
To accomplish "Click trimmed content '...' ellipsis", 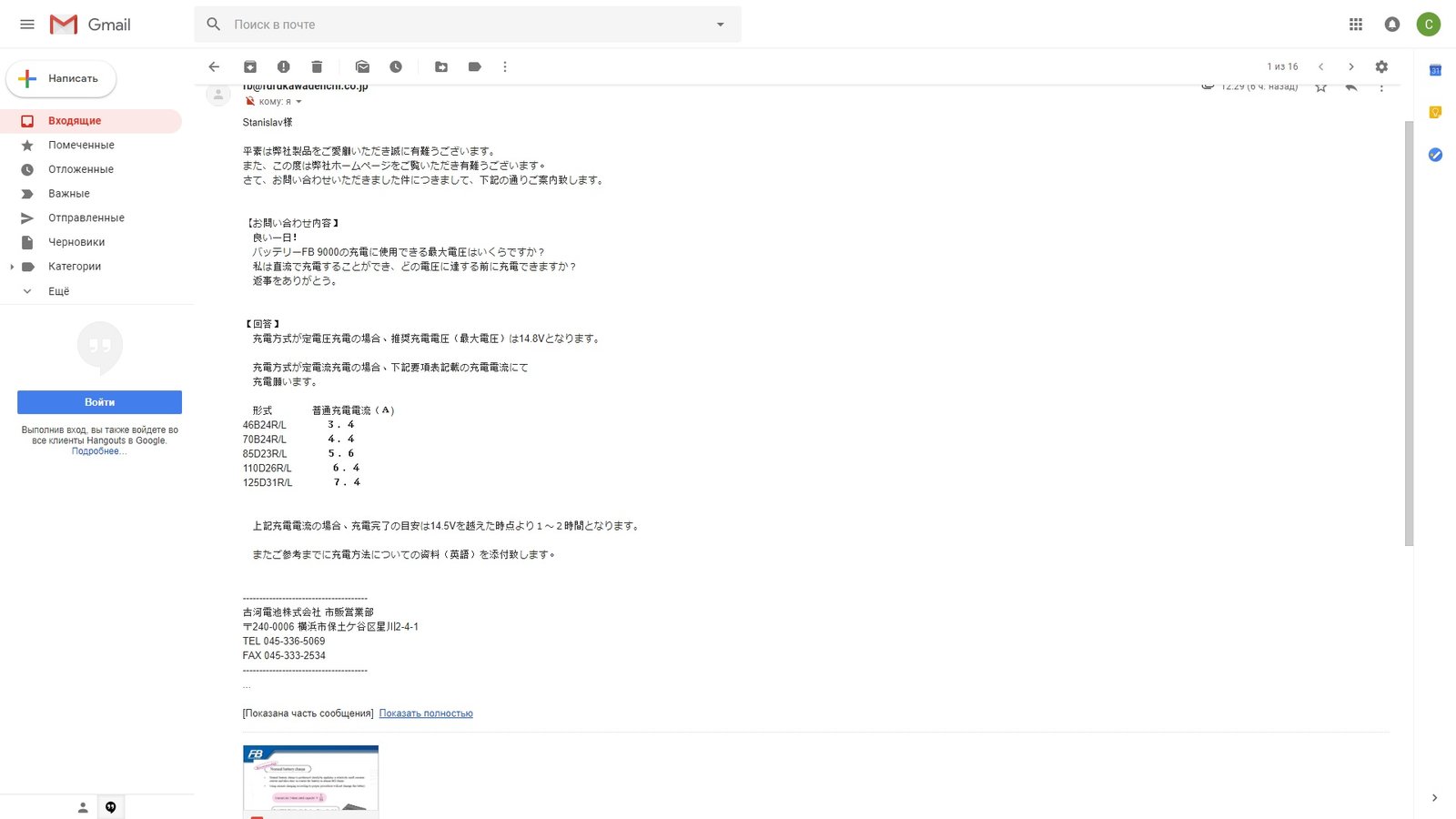I will coord(247,686).
